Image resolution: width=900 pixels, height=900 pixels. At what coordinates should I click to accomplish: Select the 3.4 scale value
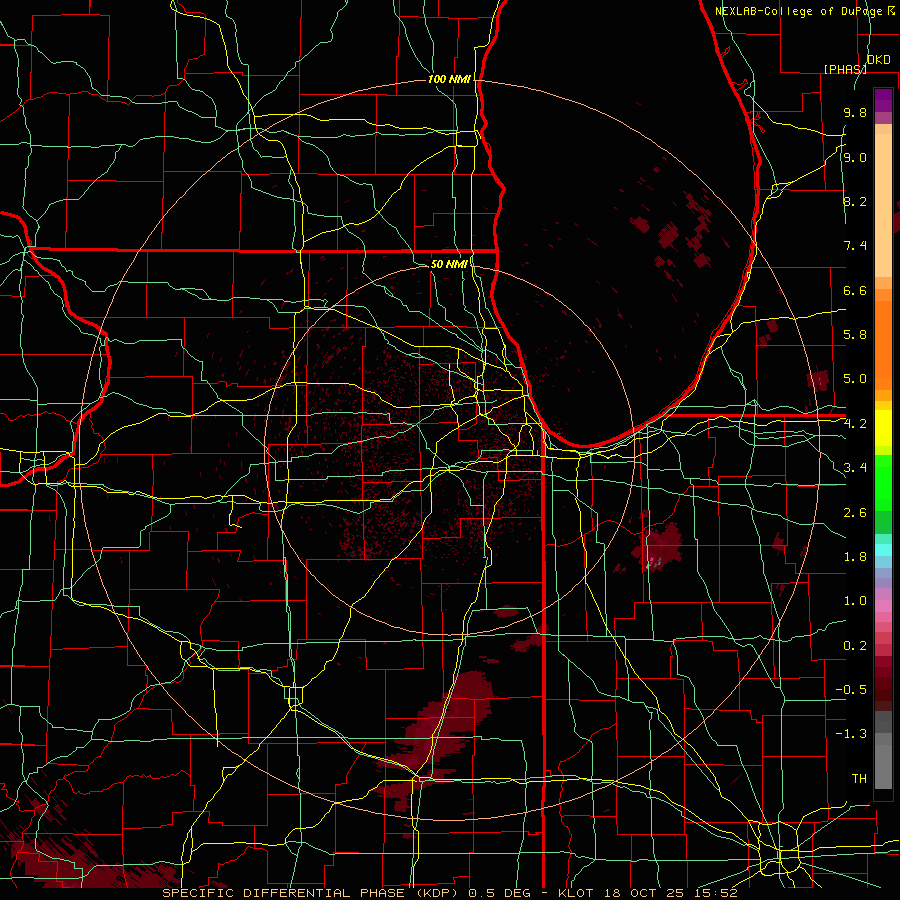point(855,468)
